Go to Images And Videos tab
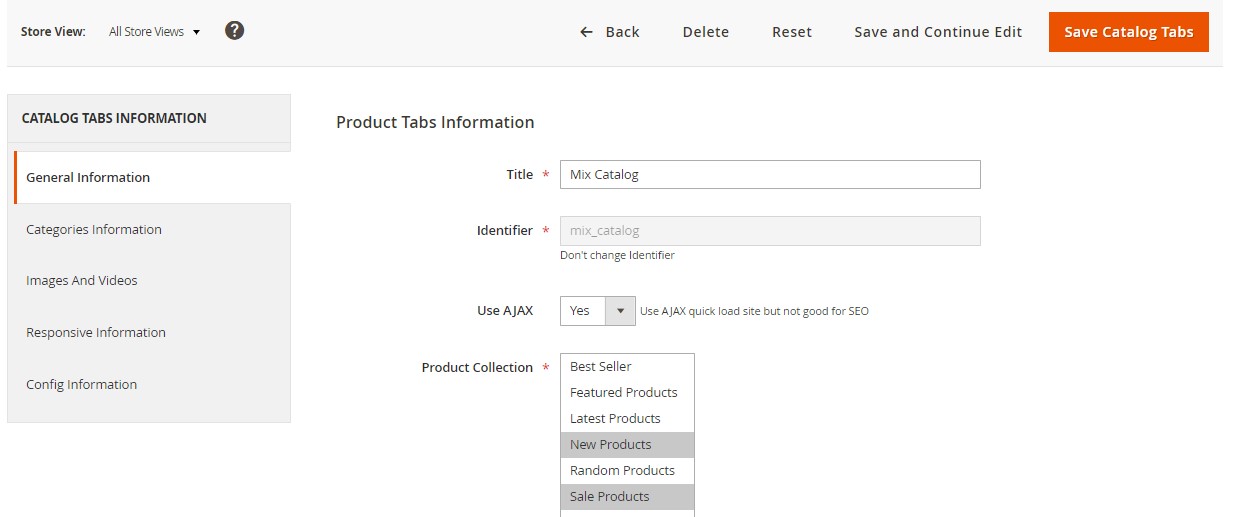The image size is (1234, 517). [82, 281]
